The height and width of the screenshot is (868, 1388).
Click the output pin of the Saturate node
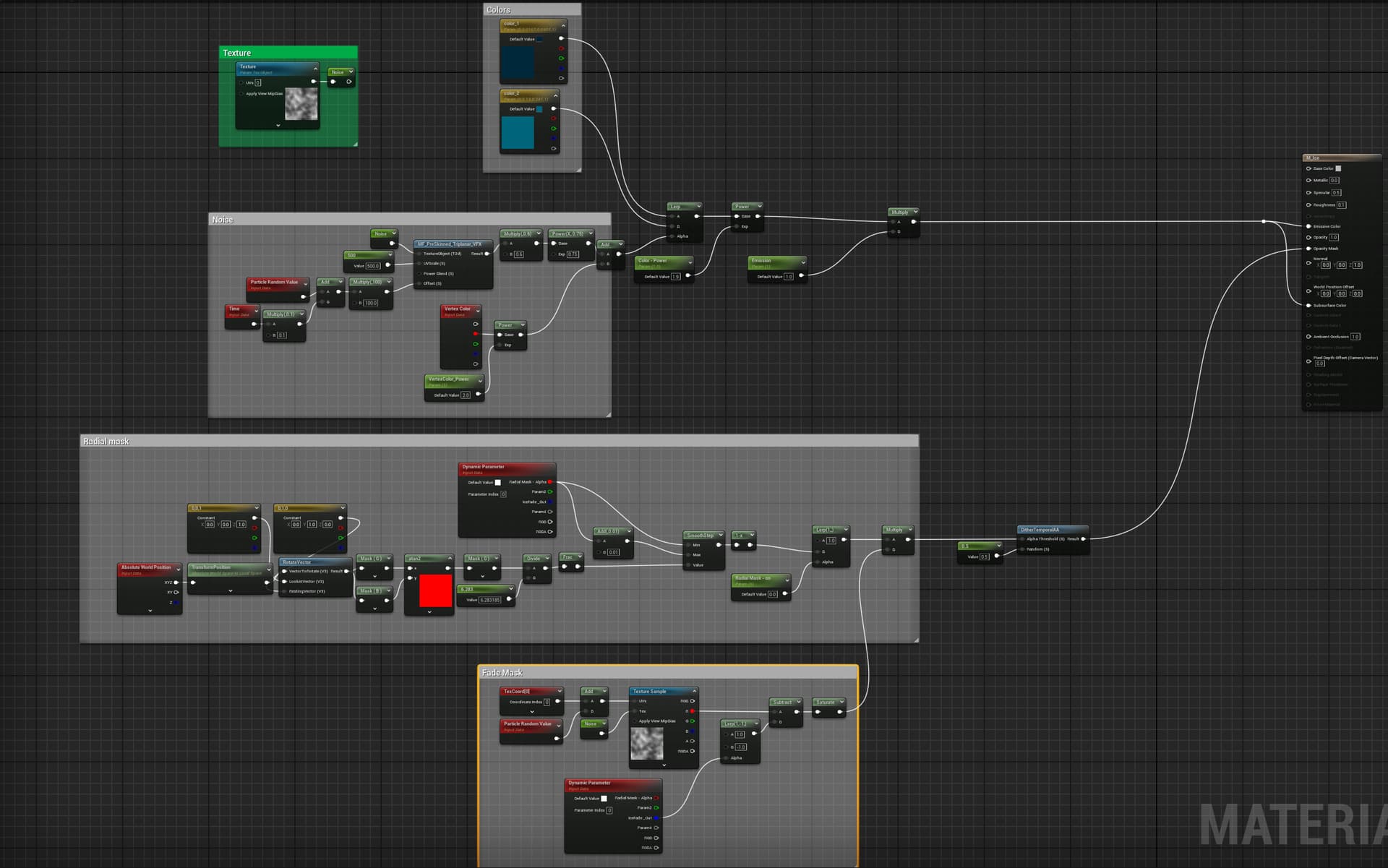[x=840, y=712]
